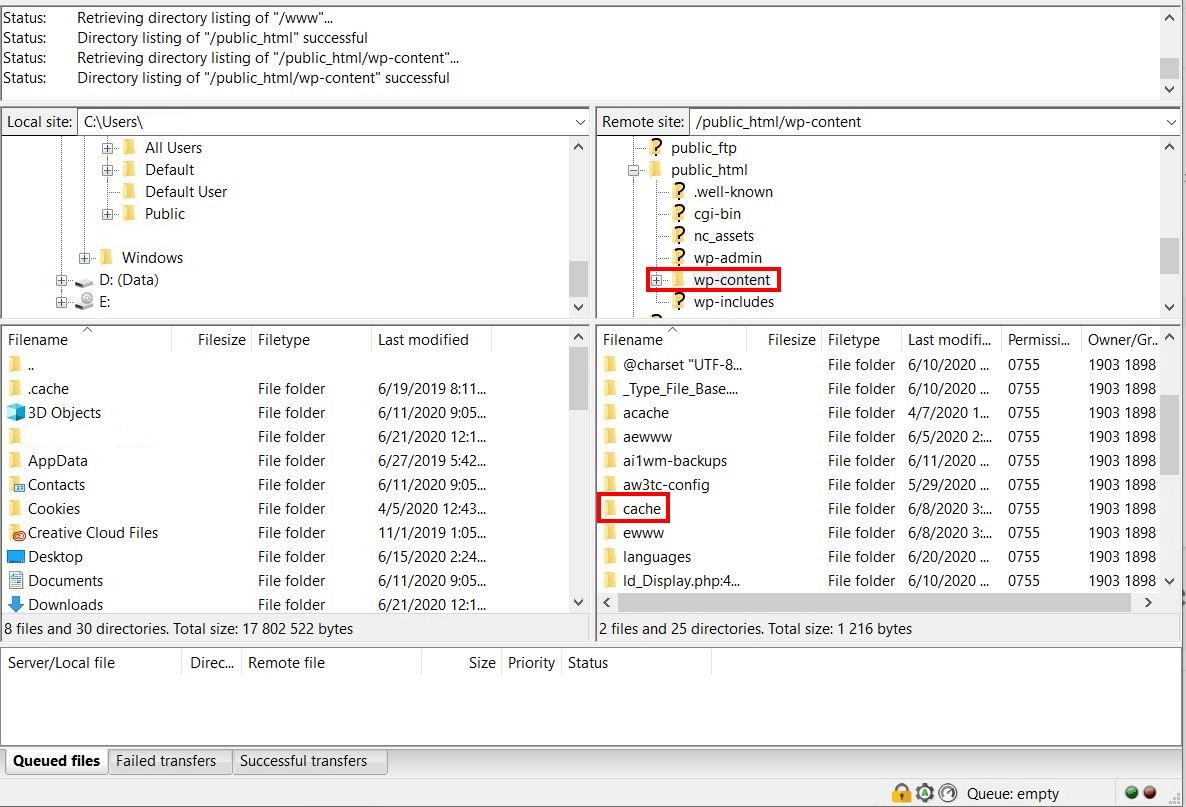Image resolution: width=1186 pixels, height=807 pixels.
Task: Select the Creative Cloud Files folder icon
Action: click(16, 533)
